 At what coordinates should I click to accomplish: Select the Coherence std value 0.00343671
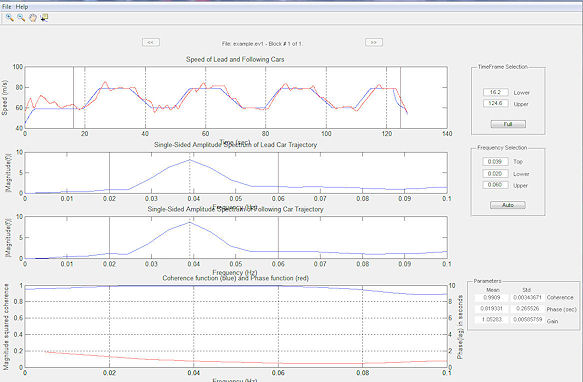point(527,298)
